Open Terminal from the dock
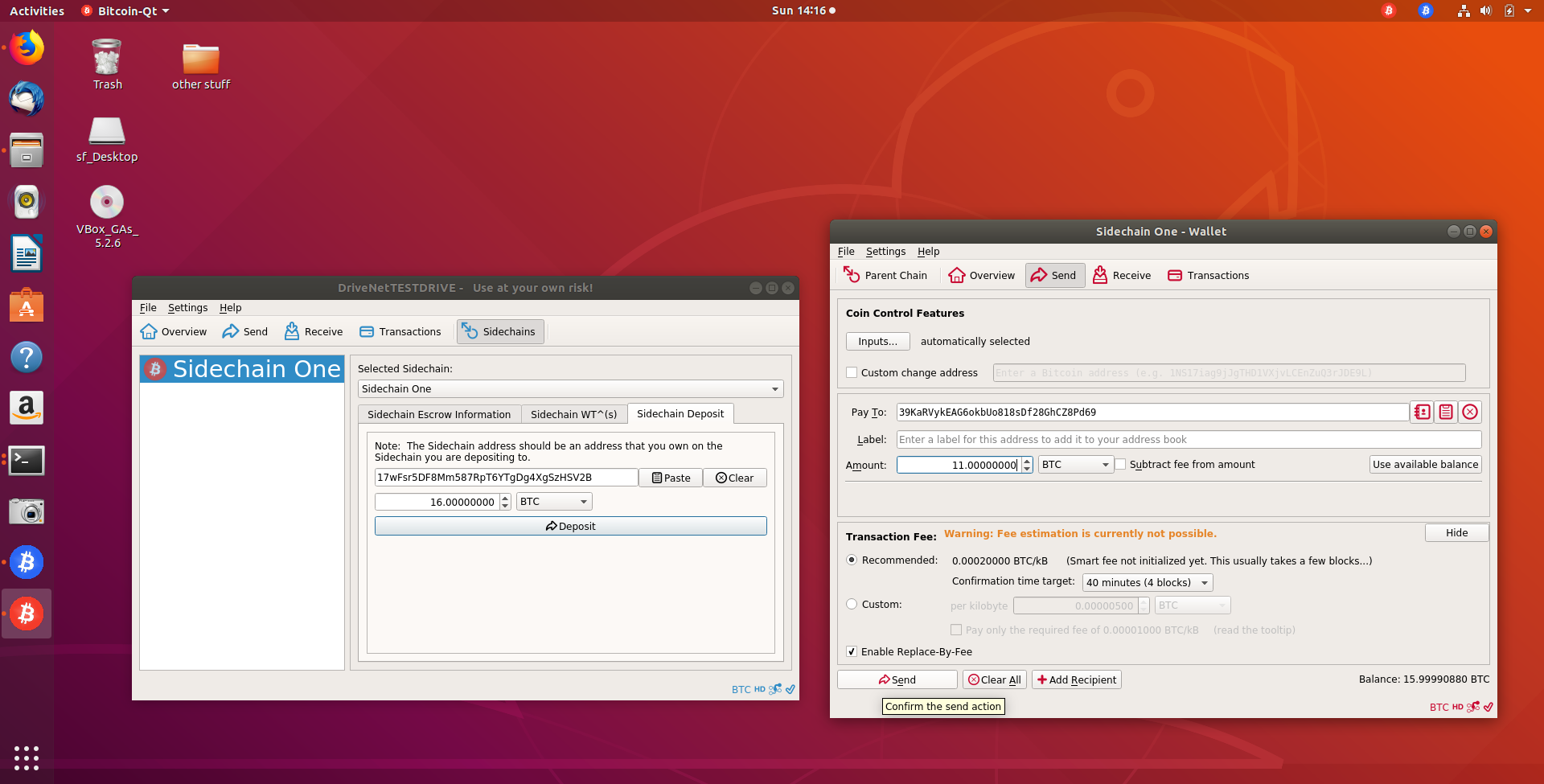The width and height of the screenshot is (1544, 784). [x=27, y=460]
